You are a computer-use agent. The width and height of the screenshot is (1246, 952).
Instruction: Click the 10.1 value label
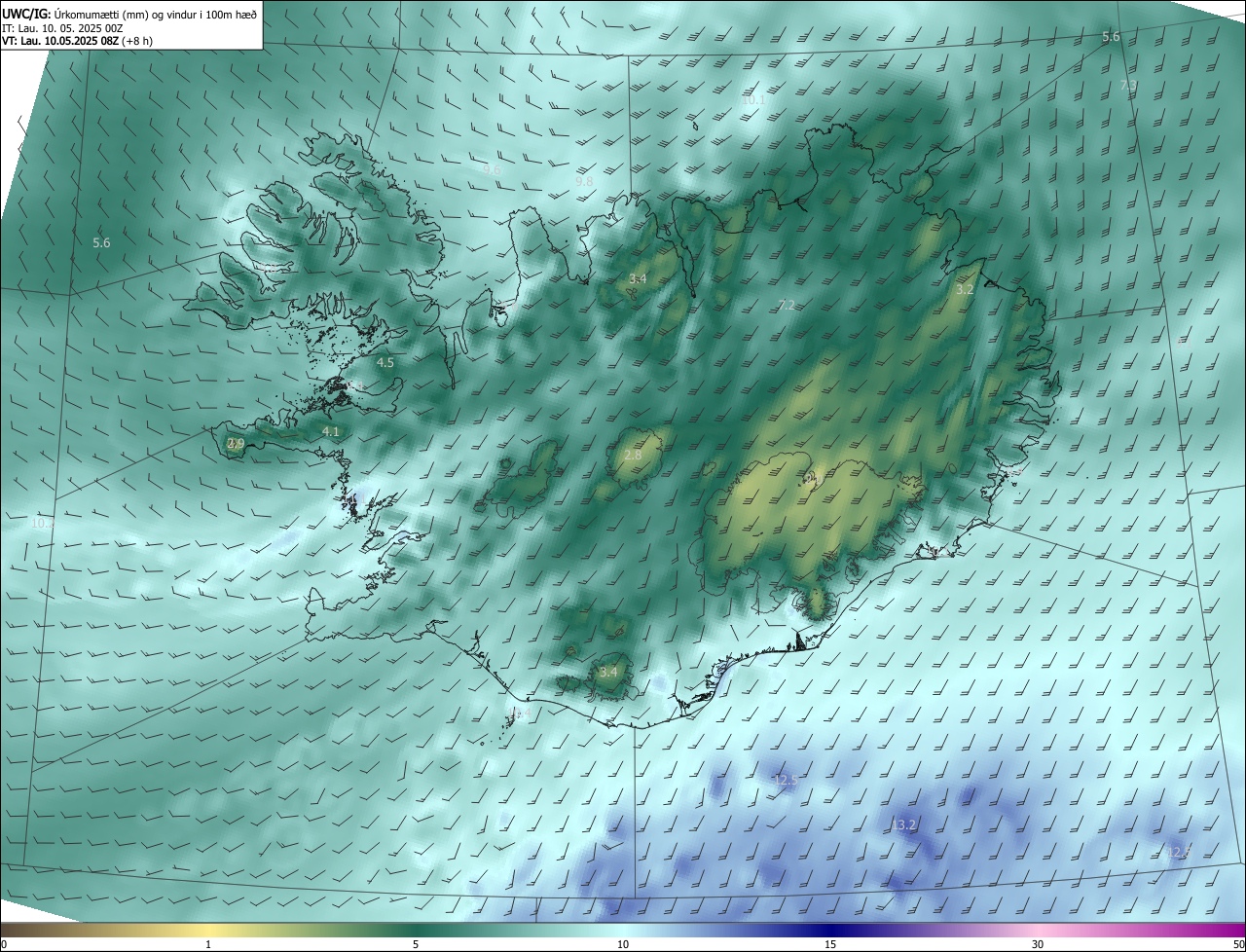tap(753, 100)
